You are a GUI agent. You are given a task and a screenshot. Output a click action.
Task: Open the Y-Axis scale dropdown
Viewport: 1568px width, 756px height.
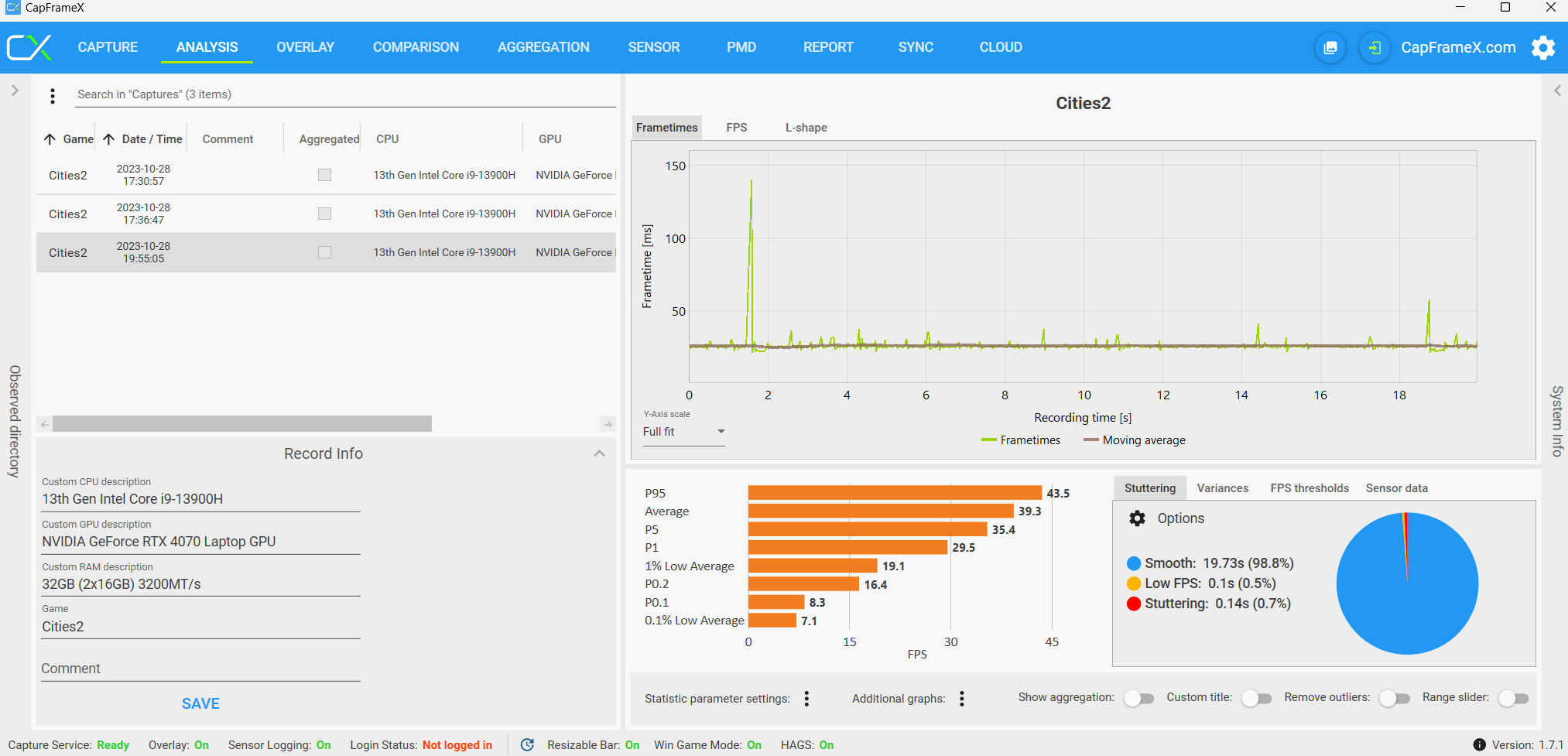tap(684, 432)
